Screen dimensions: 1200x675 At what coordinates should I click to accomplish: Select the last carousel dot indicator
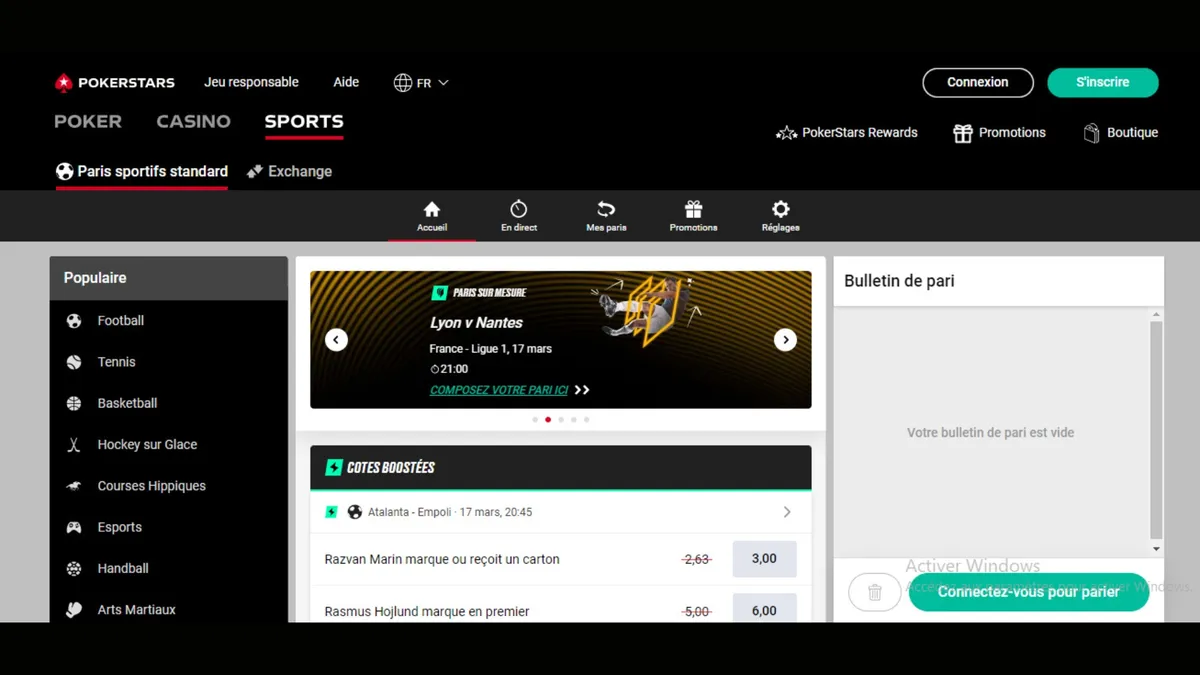[x=587, y=420]
